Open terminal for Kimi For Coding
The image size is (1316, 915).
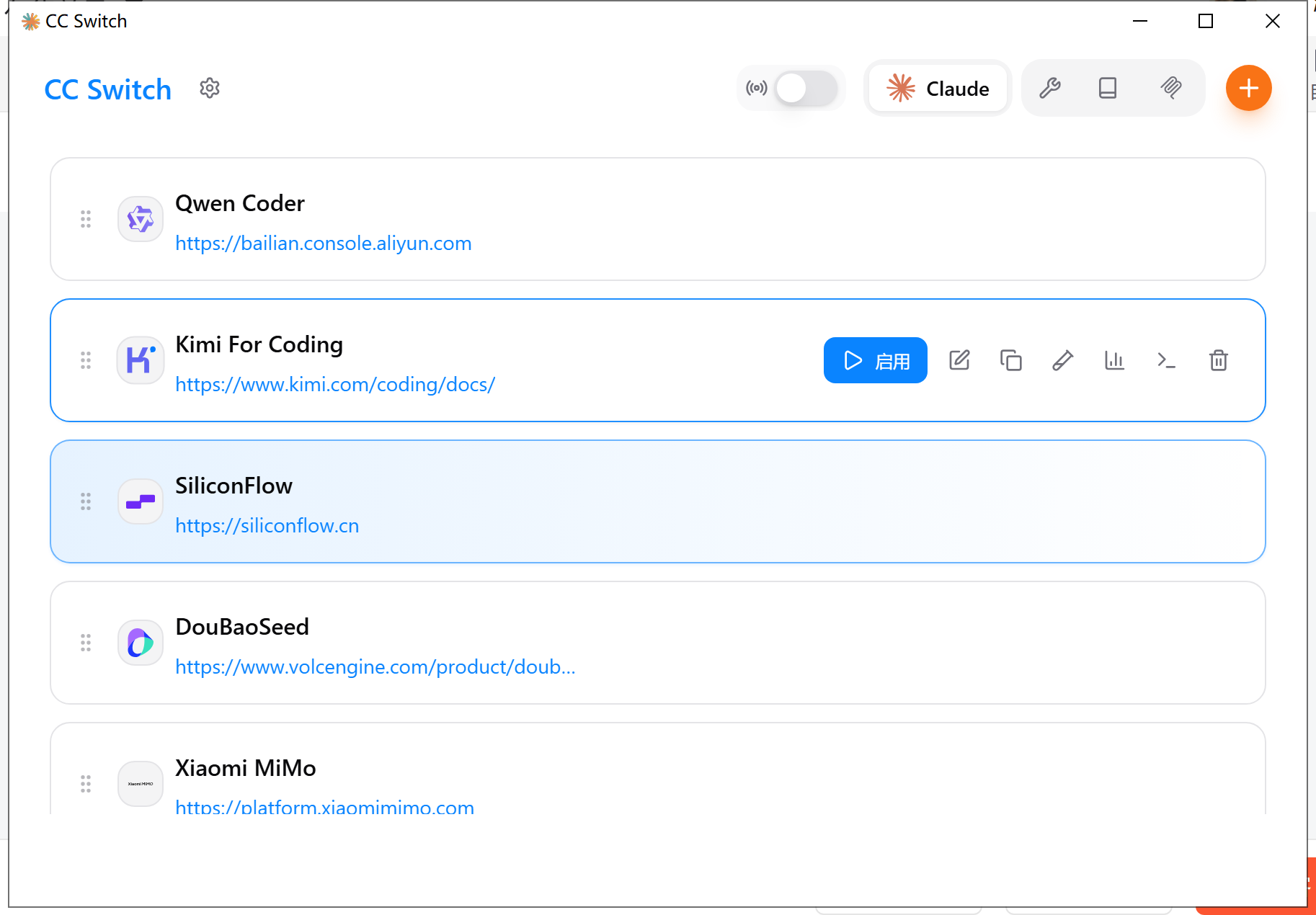click(1167, 360)
